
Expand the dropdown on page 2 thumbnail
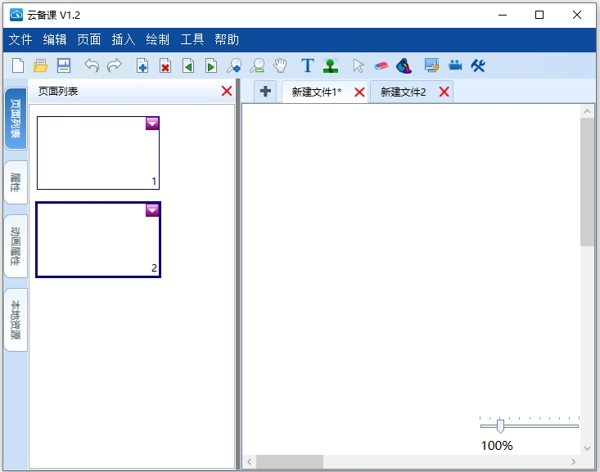(152, 209)
